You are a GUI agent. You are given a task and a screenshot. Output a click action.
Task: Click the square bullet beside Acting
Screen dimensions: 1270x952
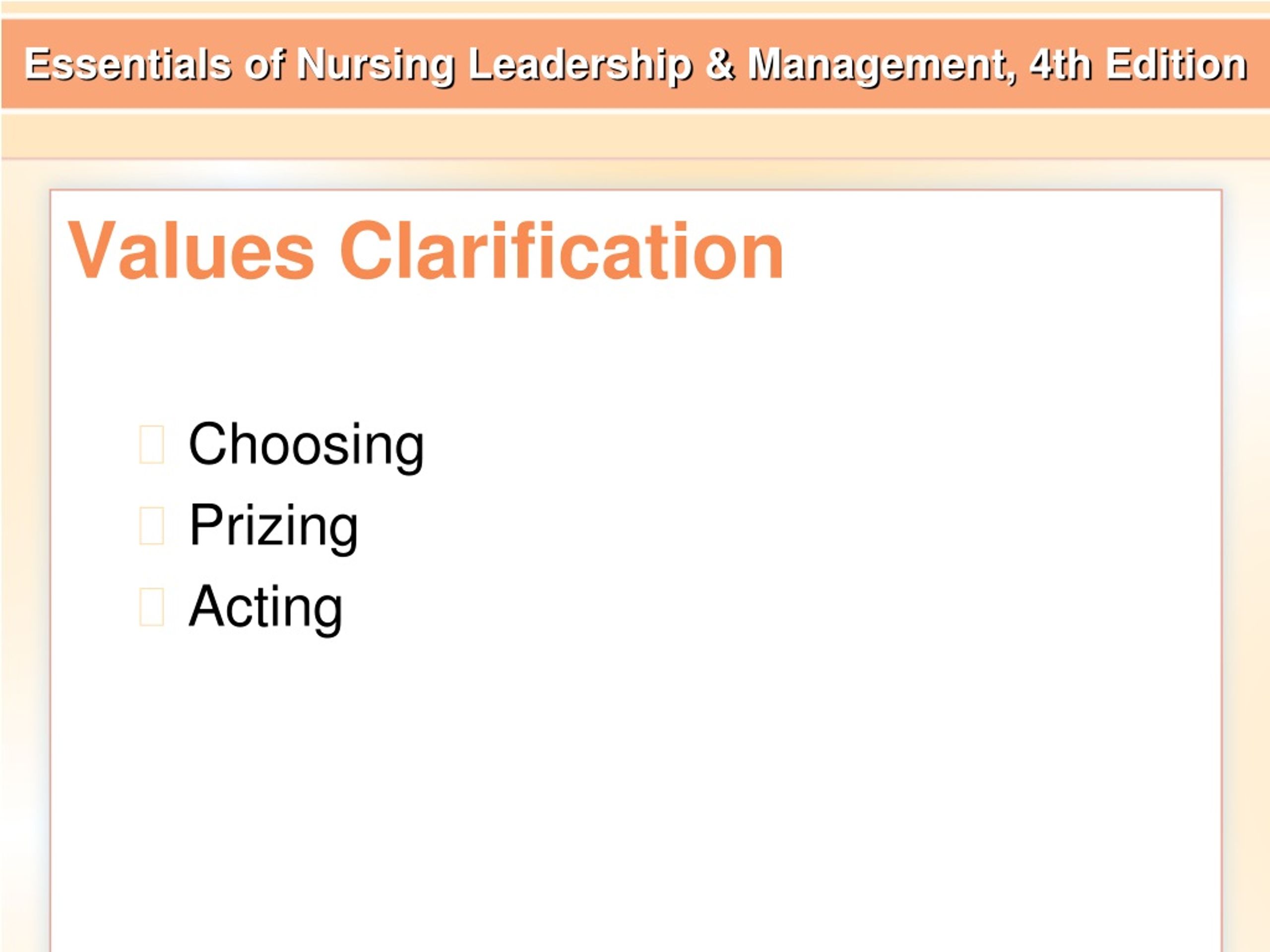[x=152, y=606]
